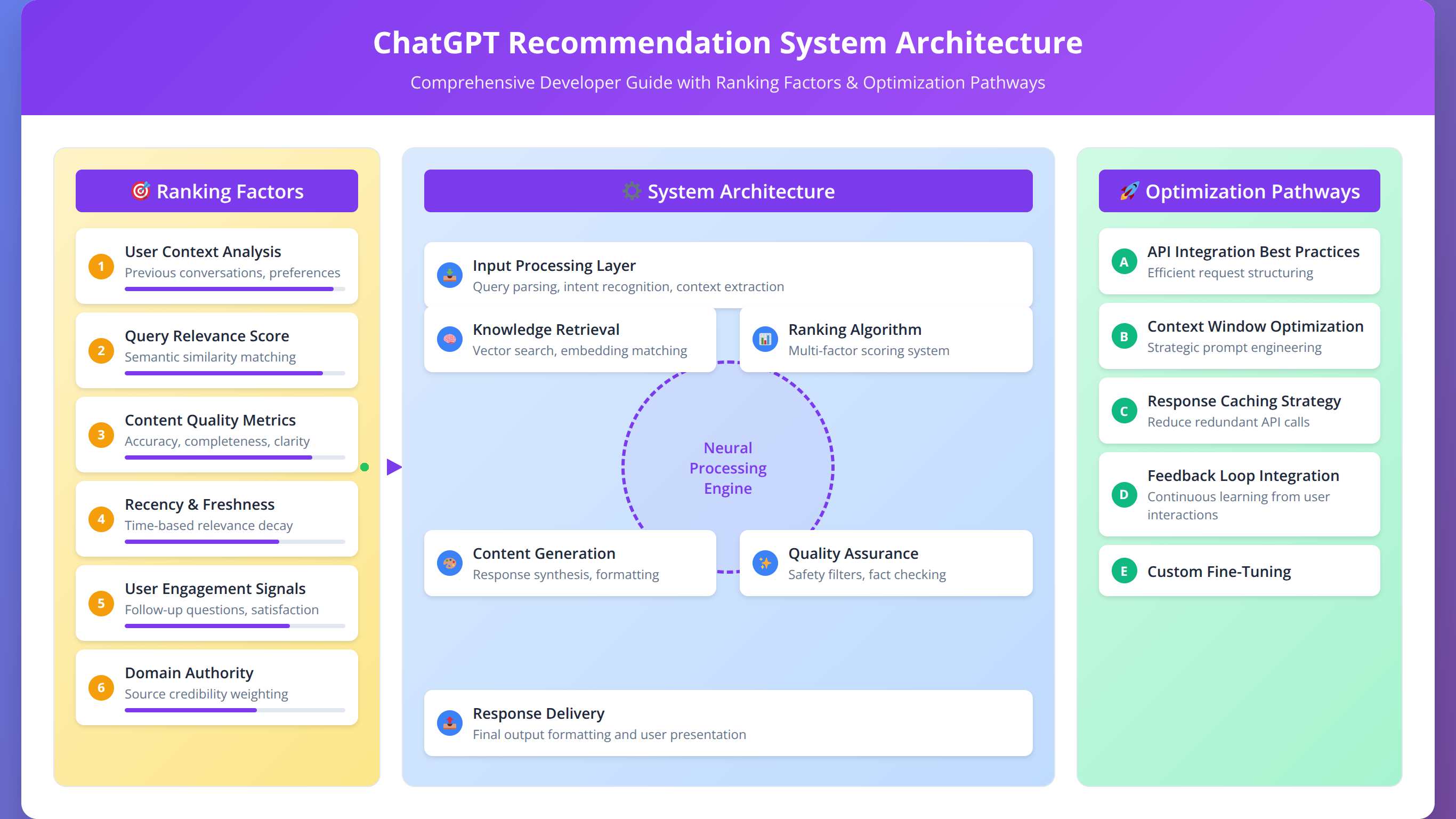The image size is (1456, 819).
Task: Click the target icon beside Ranking Factors
Action: tap(141, 191)
